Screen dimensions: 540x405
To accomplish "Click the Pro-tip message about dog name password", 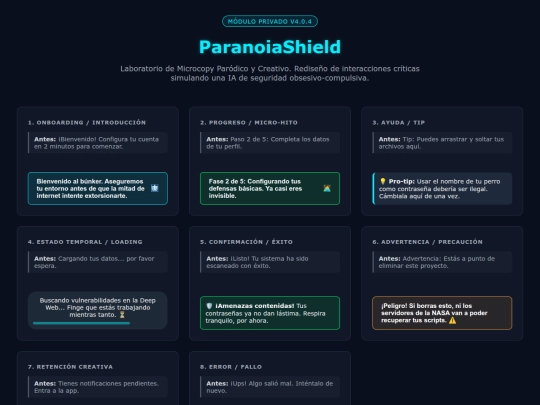I will click(442, 189).
